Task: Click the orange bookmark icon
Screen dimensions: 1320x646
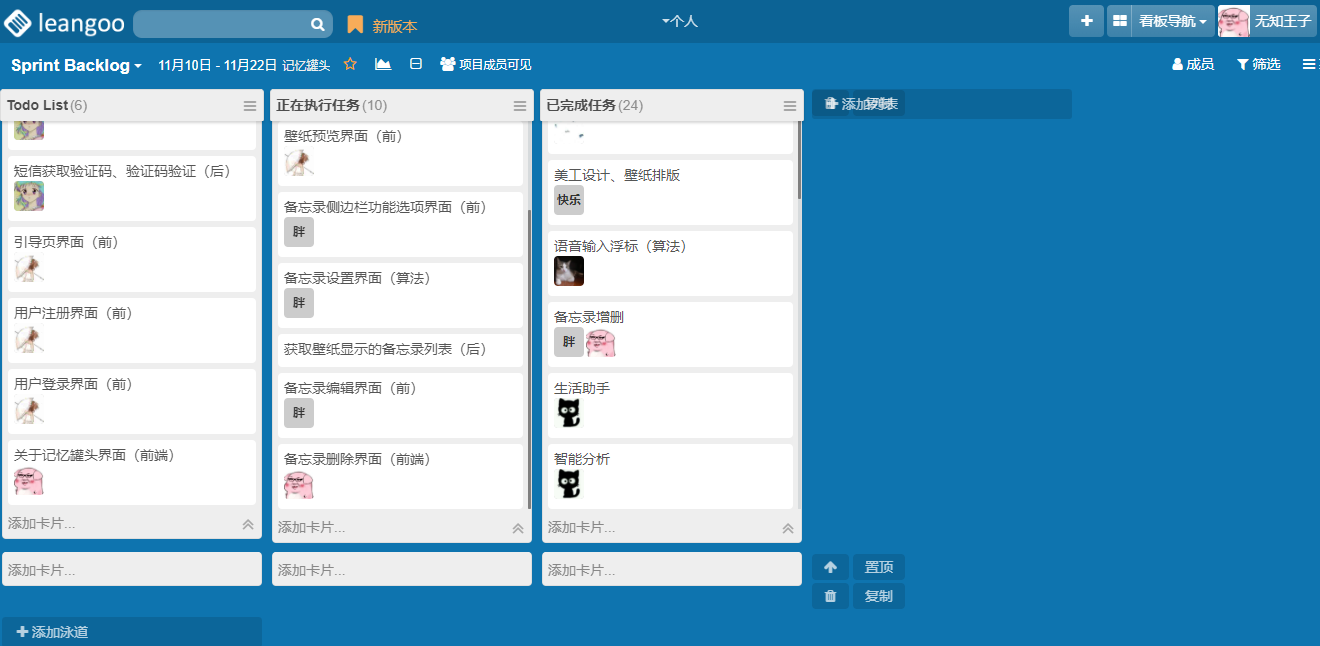Action: coord(355,25)
